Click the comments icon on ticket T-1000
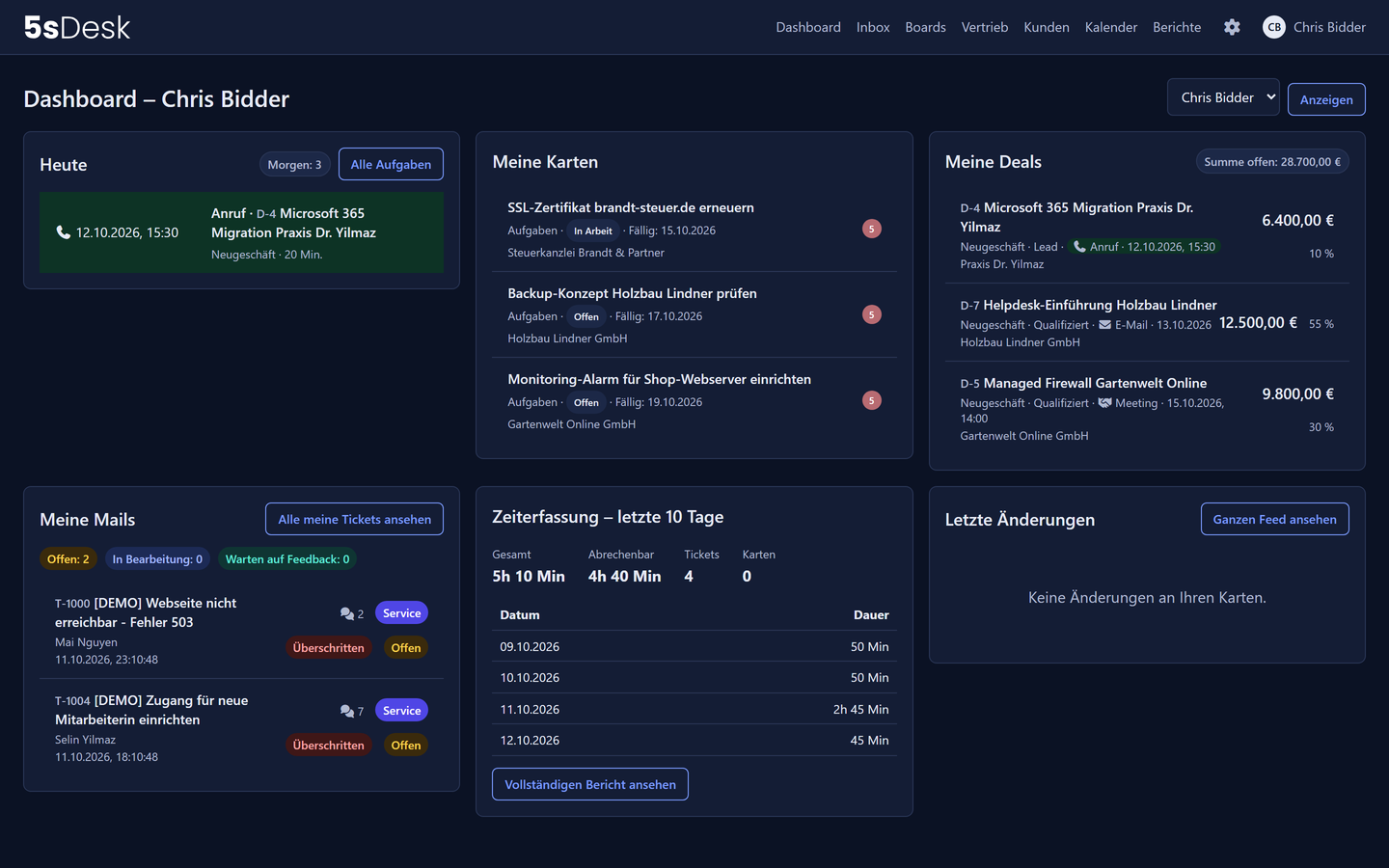The image size is (1389, 868). pos(347,613)
